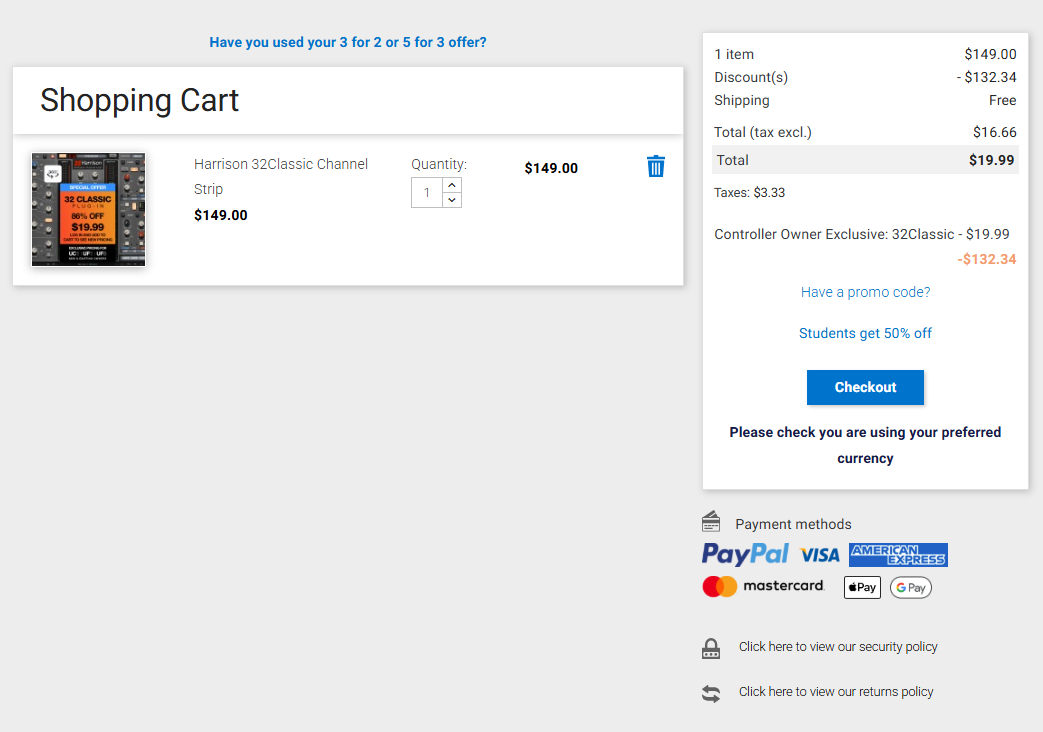The image size is (1043, 732).
Task: Select the quantity input field
Action: pos(427,193)
